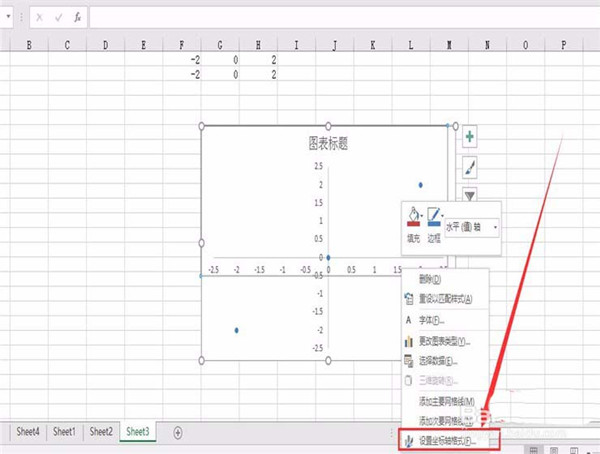Screen dimensions: 600x454
Task: Choose 字体 from the context menu
Action: click(x=433, y=320)
